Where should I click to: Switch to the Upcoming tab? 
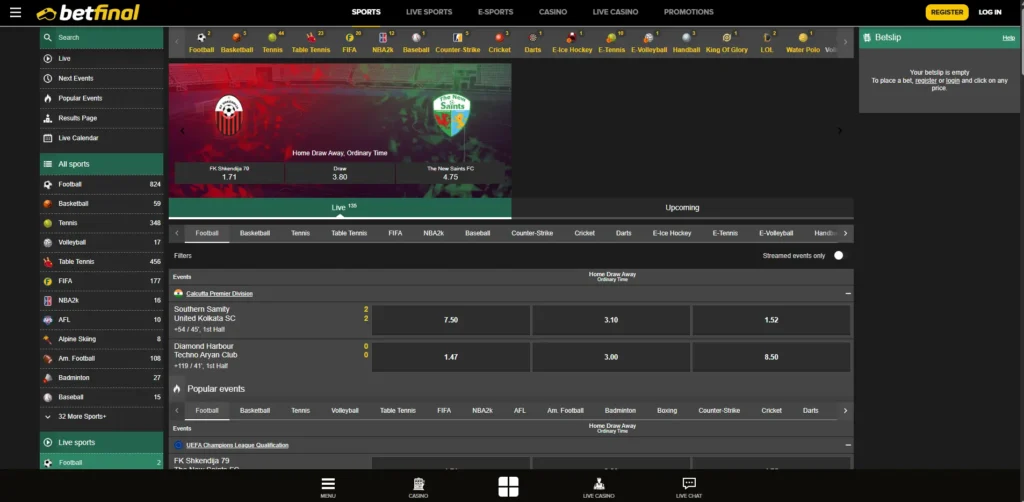(682, 208)
